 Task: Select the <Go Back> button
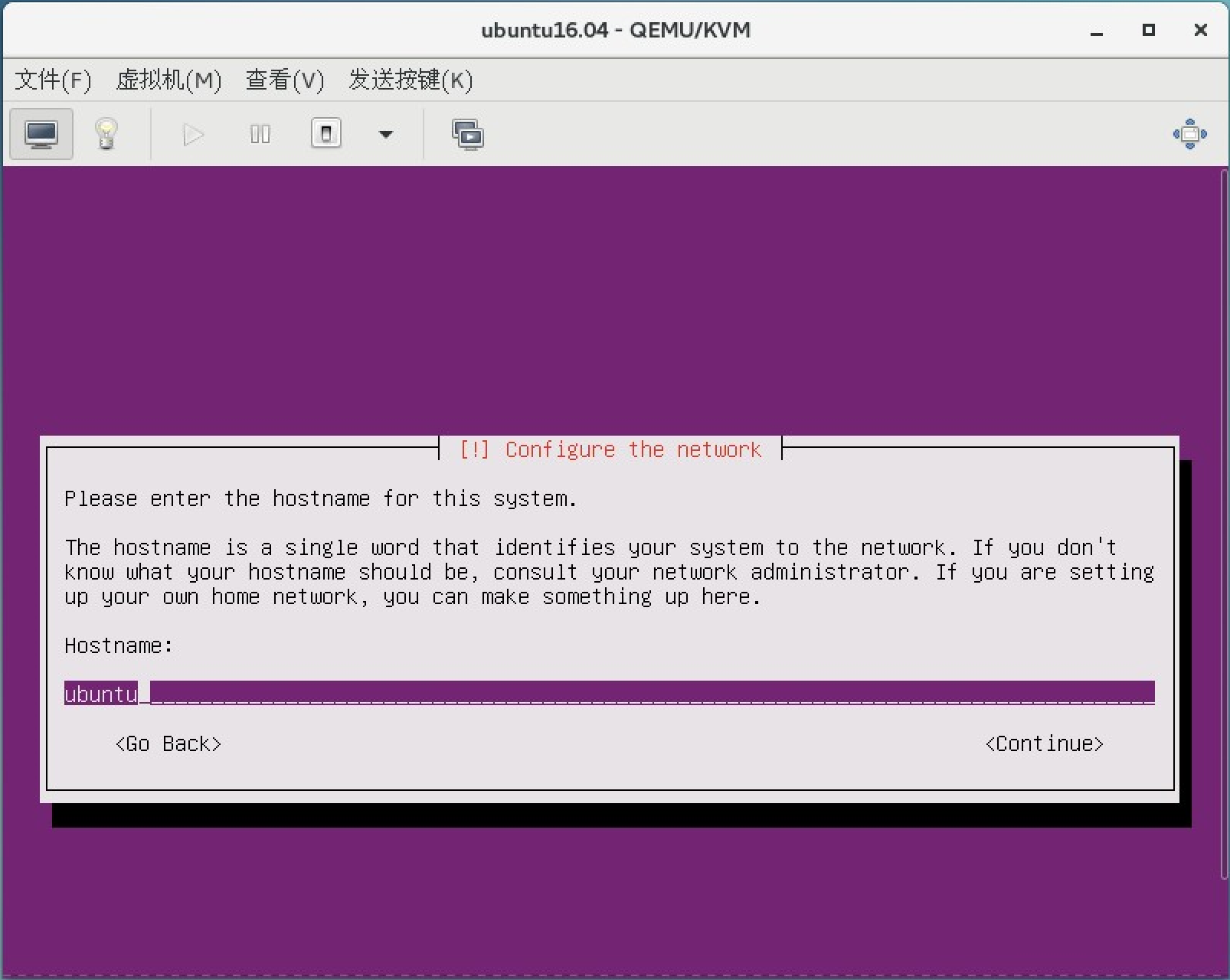coord(168,744)
